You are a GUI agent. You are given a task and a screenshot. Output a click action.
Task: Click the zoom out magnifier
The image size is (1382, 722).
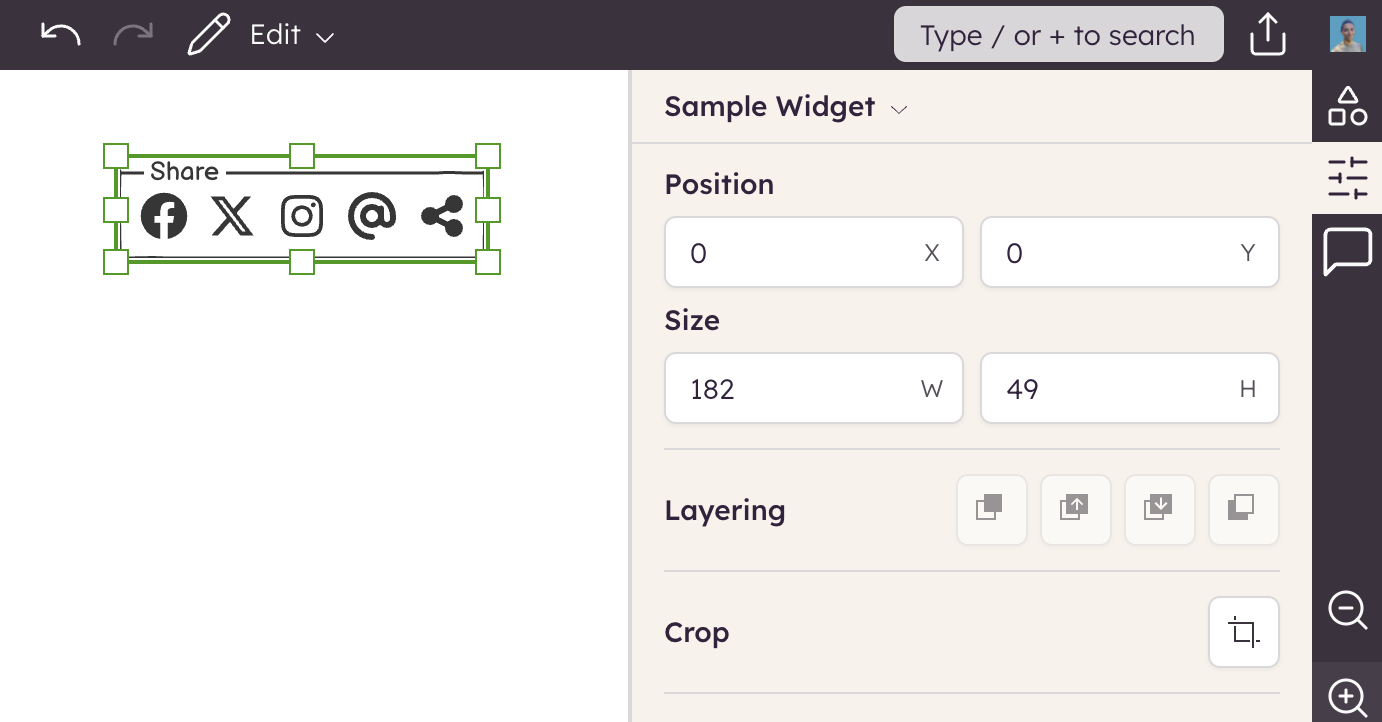tap(1347, 609)
